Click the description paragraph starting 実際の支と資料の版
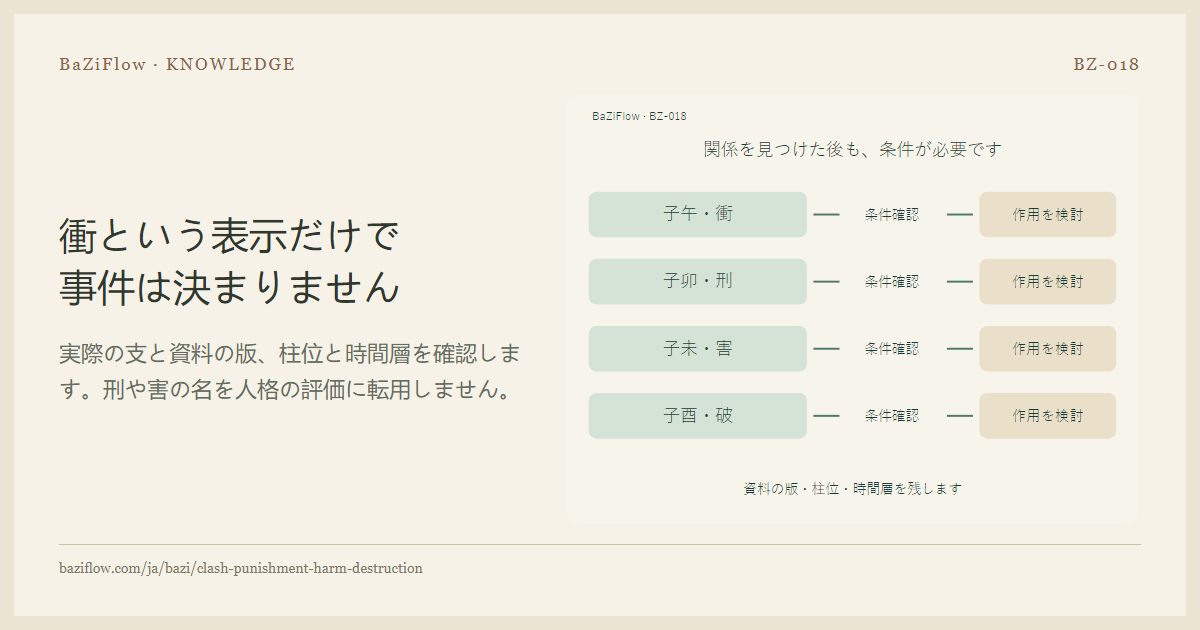The image size is (1200, 630). 291,371
